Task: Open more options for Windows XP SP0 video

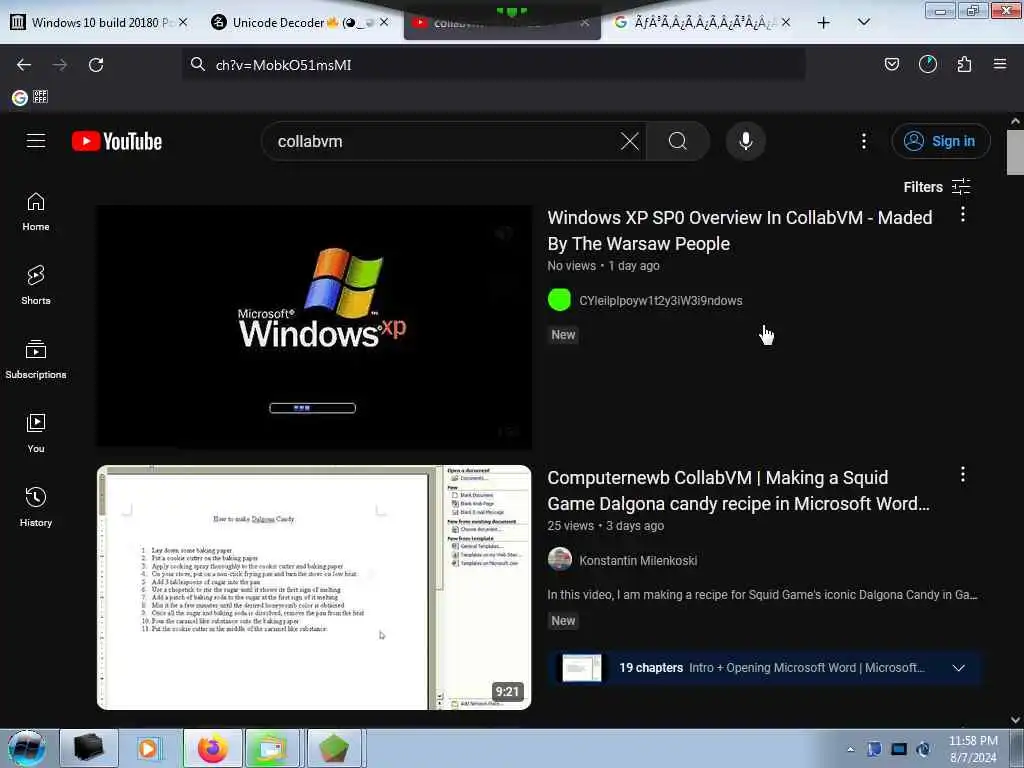Action: [963, 215]
